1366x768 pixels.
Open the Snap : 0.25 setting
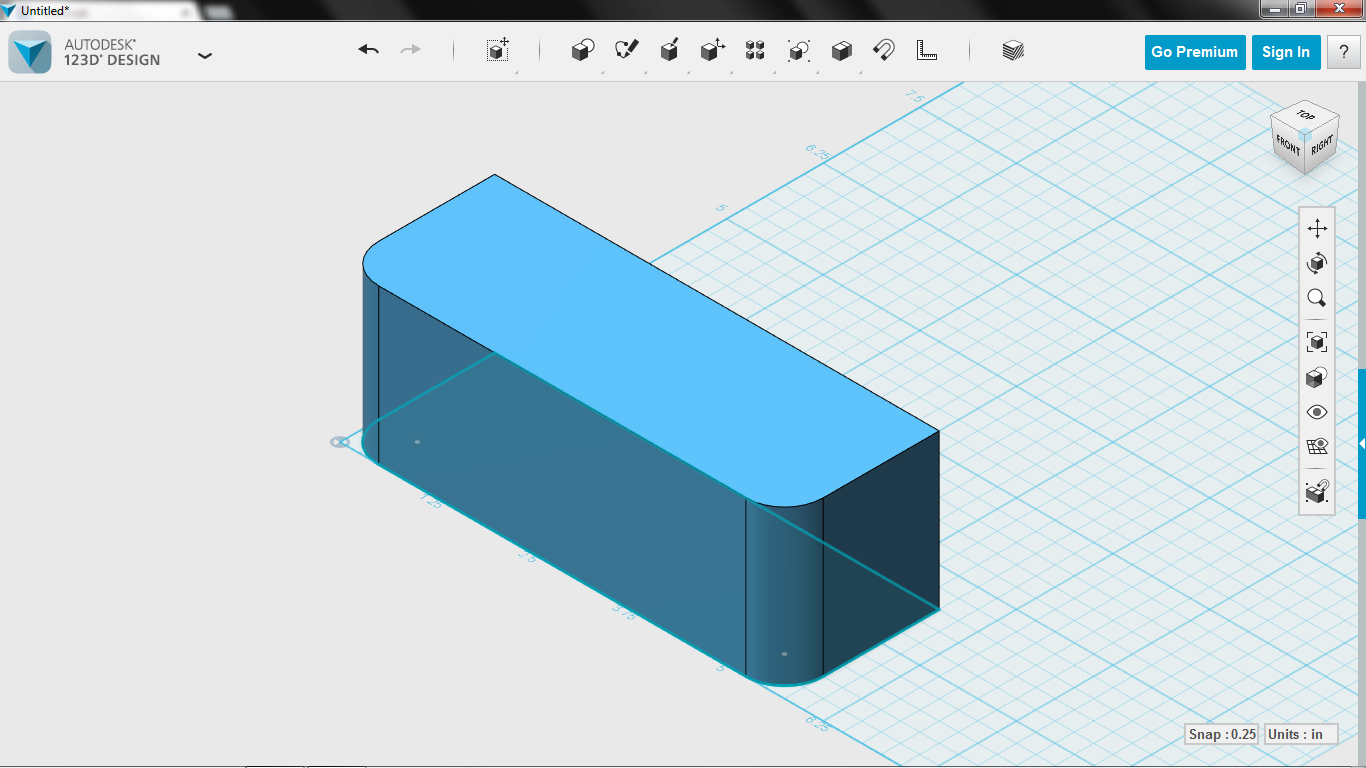click(x=1222, y=734)
